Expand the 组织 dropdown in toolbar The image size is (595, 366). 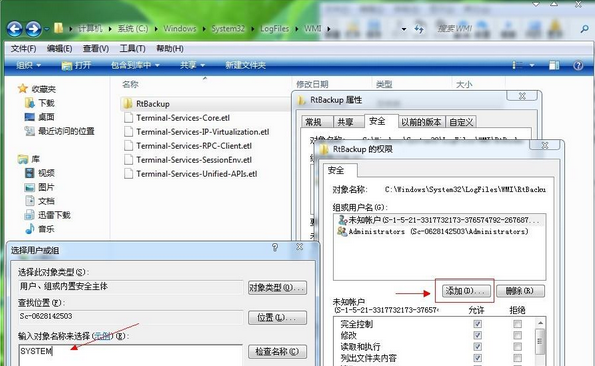pyautogui.click(x=28, y=65)
